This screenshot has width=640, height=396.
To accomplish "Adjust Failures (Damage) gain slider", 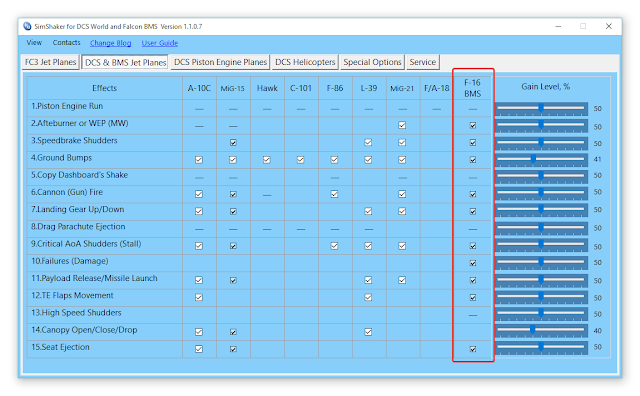I will 541,262.
